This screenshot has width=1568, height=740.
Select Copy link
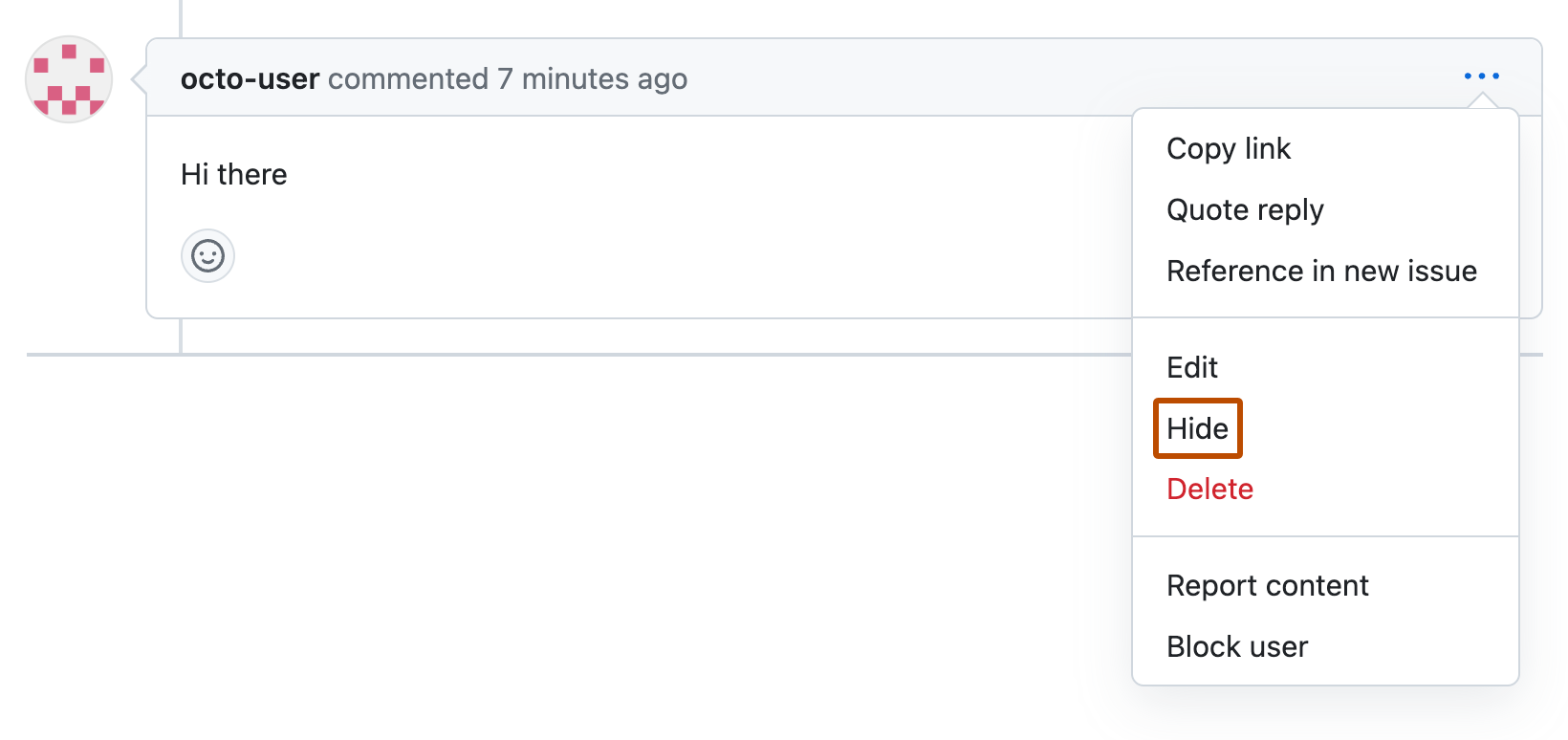pos(1228,148)
